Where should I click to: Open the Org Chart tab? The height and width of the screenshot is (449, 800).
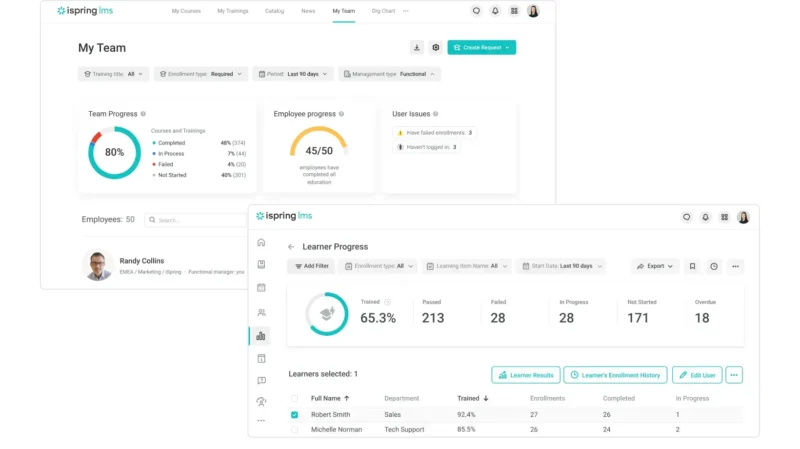click(383, 11)
